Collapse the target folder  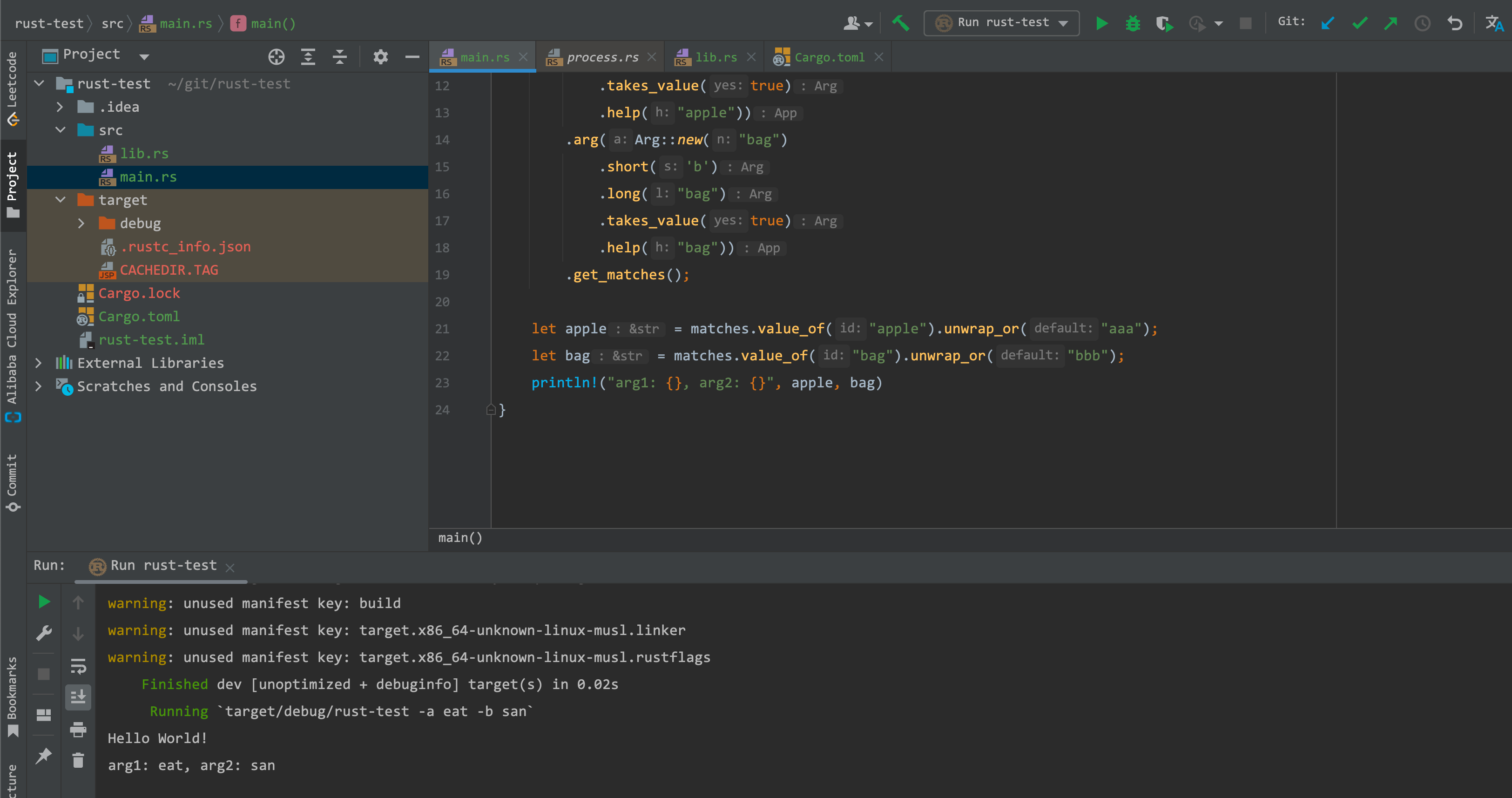60,200
